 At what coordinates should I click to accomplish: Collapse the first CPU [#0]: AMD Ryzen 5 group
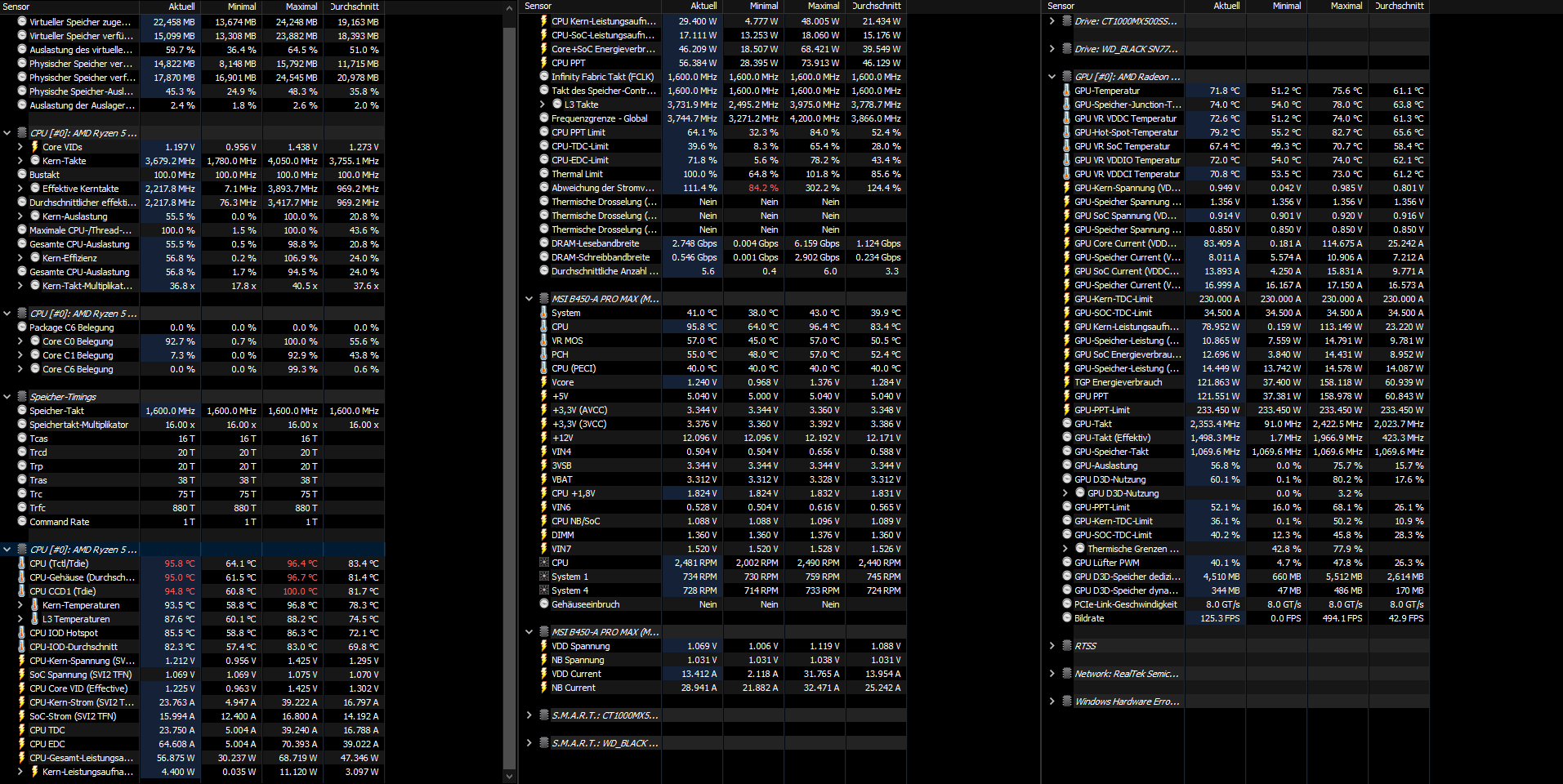pos(7,133)
